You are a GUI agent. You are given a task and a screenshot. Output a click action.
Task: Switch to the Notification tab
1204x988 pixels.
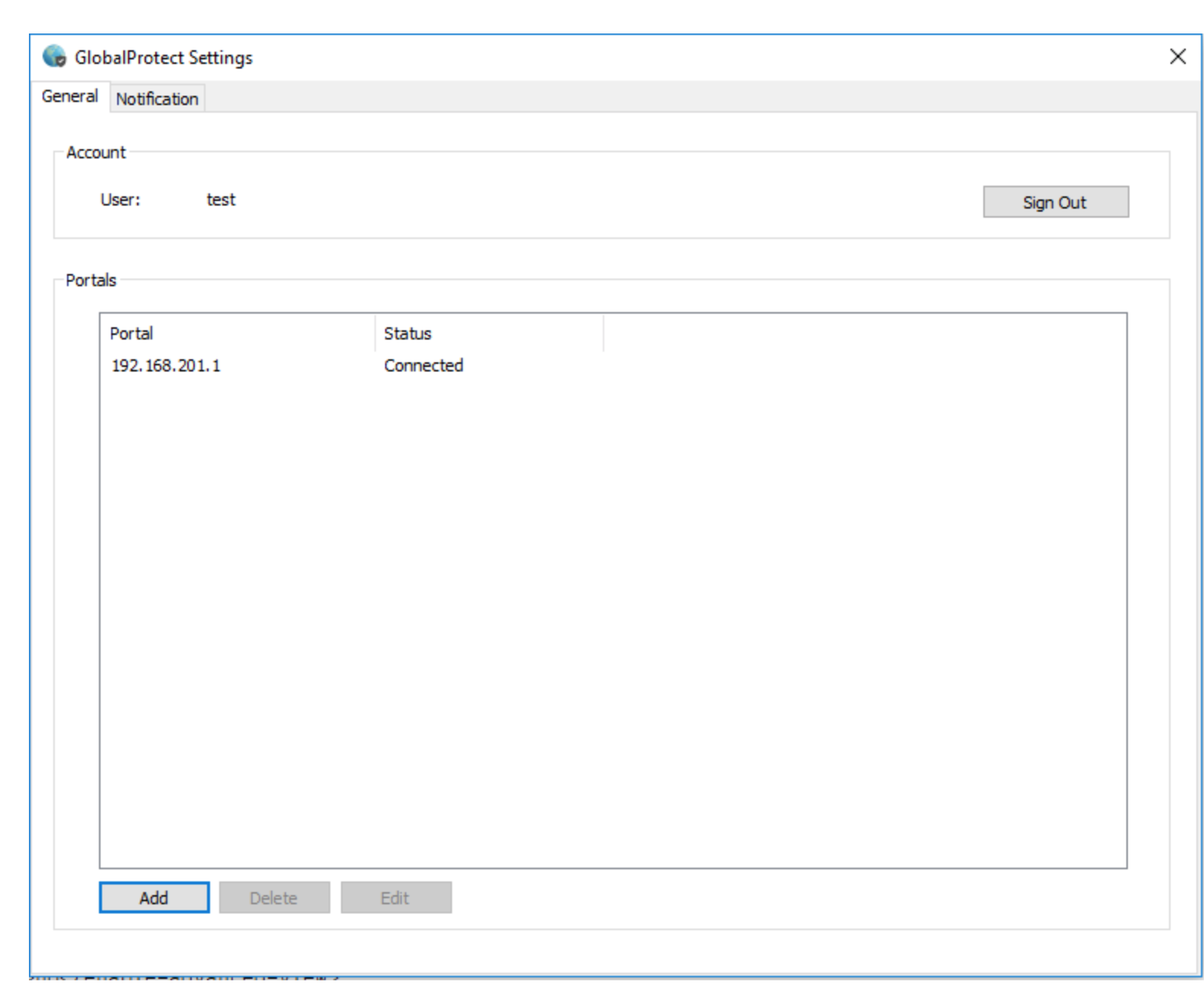(157, 99)
